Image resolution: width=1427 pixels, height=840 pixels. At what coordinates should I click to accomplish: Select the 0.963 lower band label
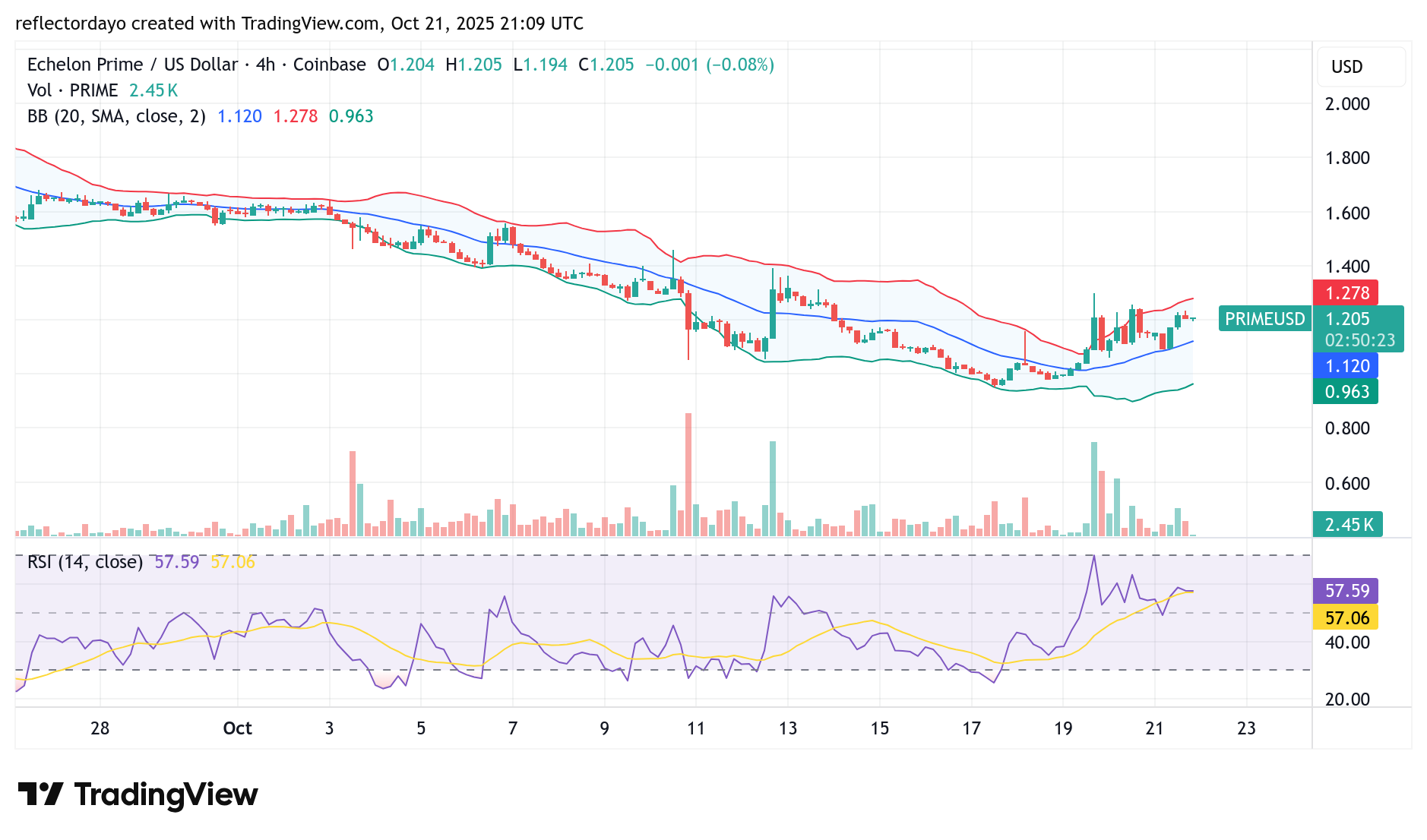point(1346,392)
